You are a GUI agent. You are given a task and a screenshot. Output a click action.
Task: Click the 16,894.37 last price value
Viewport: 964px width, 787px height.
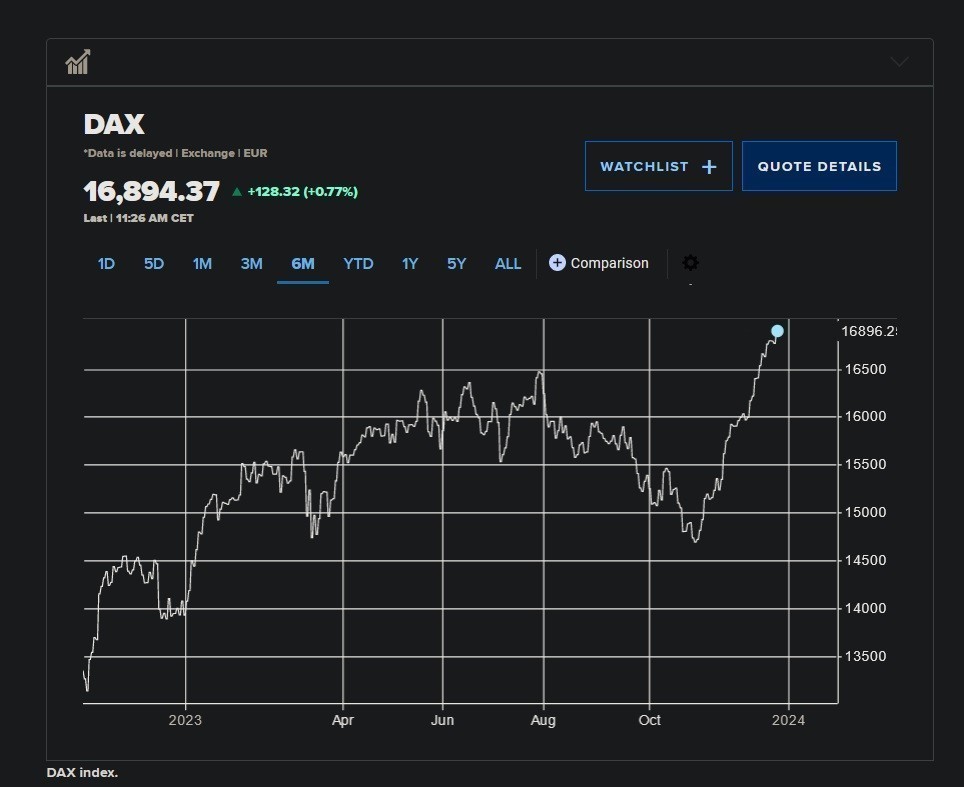(x=151, y=192)
